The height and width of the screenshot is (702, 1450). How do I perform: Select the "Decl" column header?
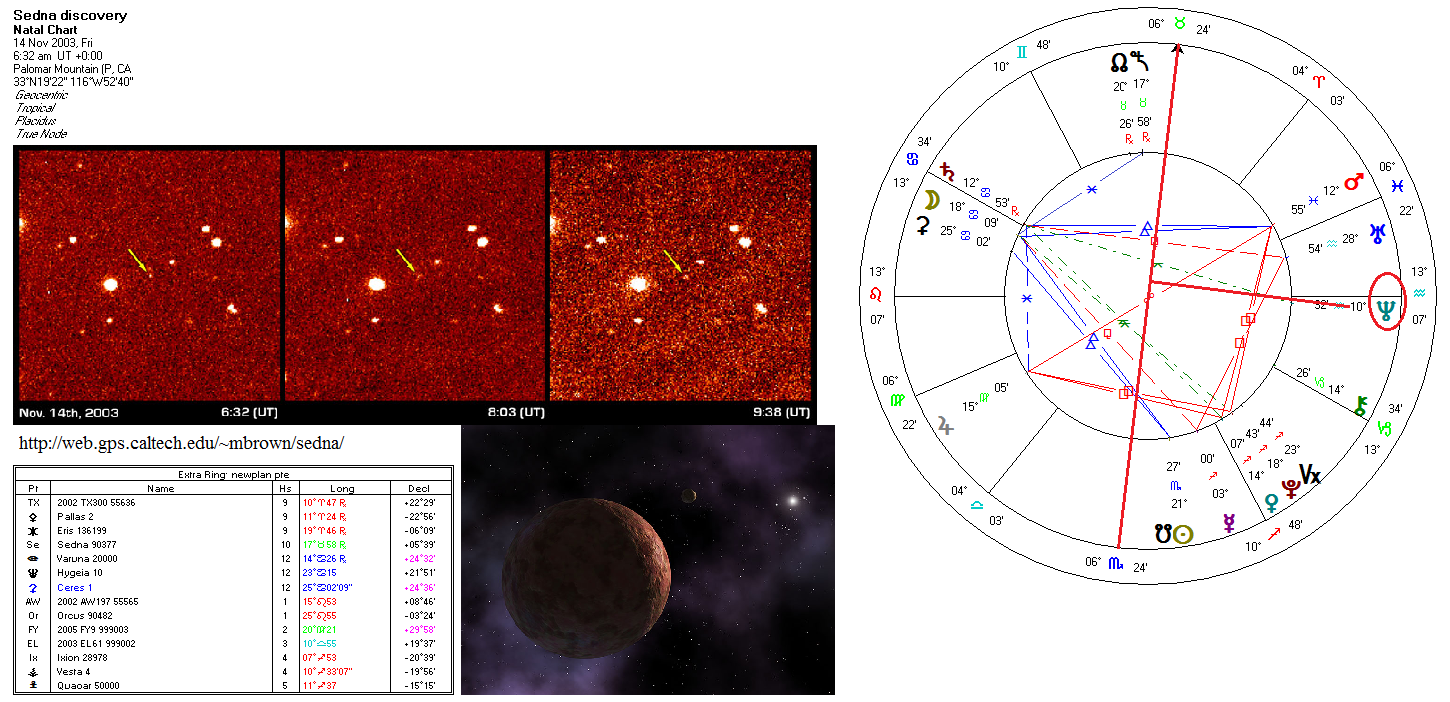tap(420, 488)
